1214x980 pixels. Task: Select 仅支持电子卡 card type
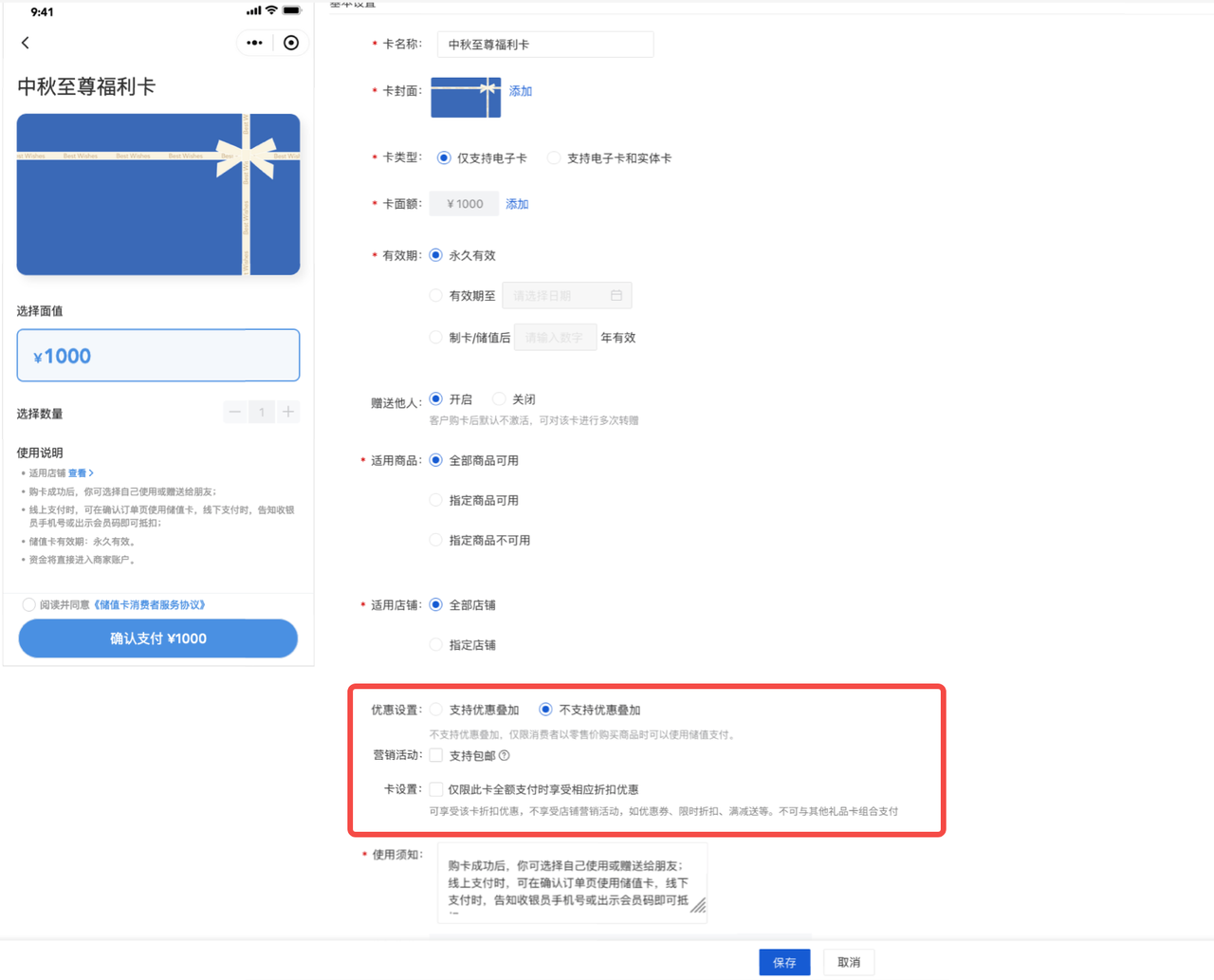[444, 158]
